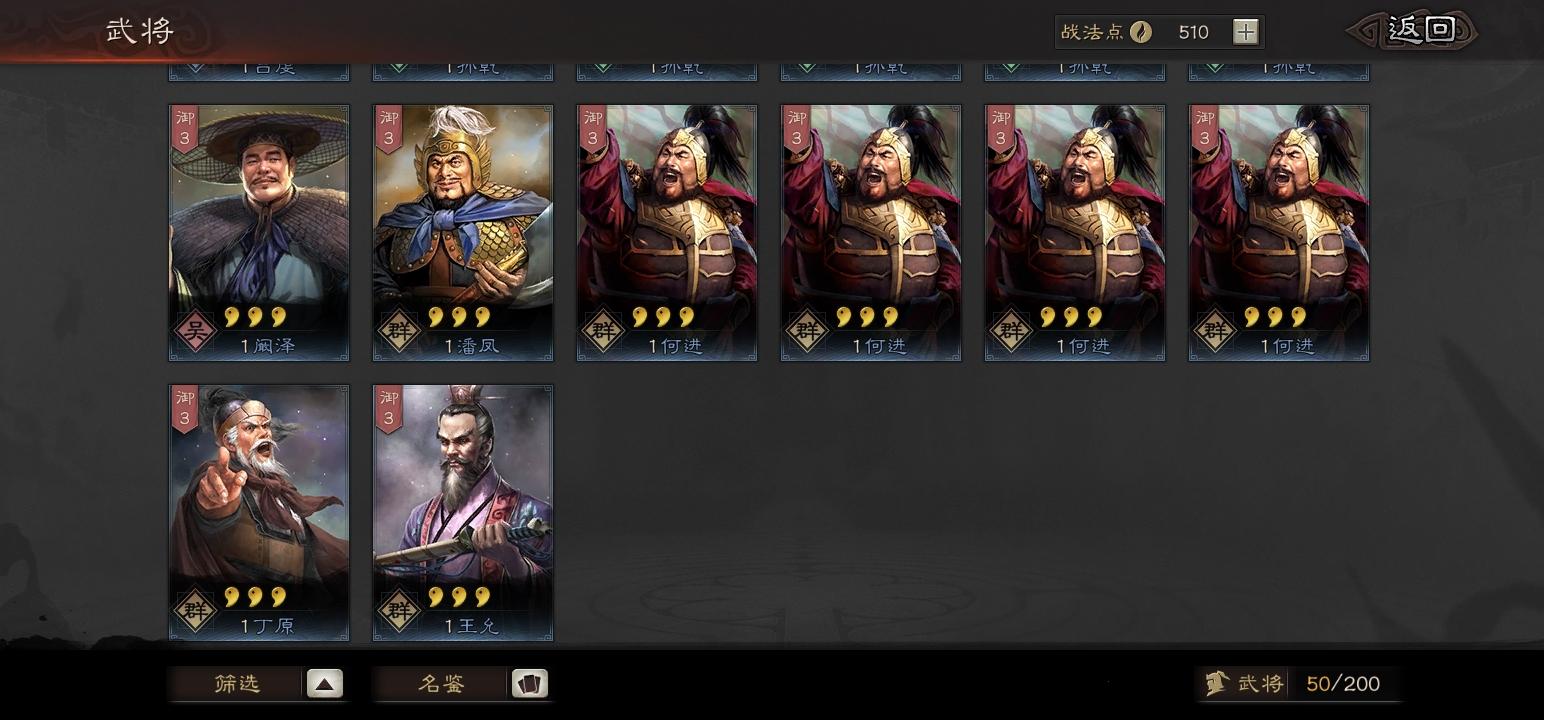
Task: Open the 名鉴 button label
Action: click(x=442, y=684)
